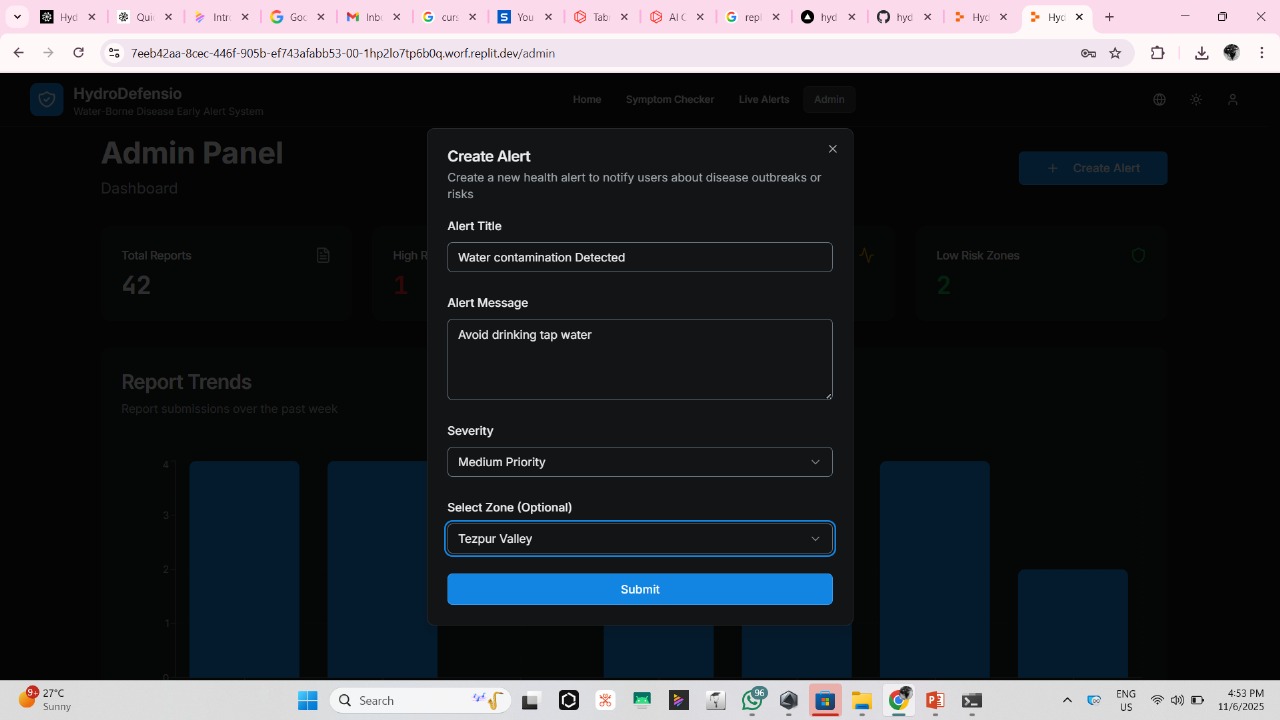Image resolution: width=1280 pixels, height=720 pixels.
Task: Click the address bar URL
Action: click(x=342, y=53)
